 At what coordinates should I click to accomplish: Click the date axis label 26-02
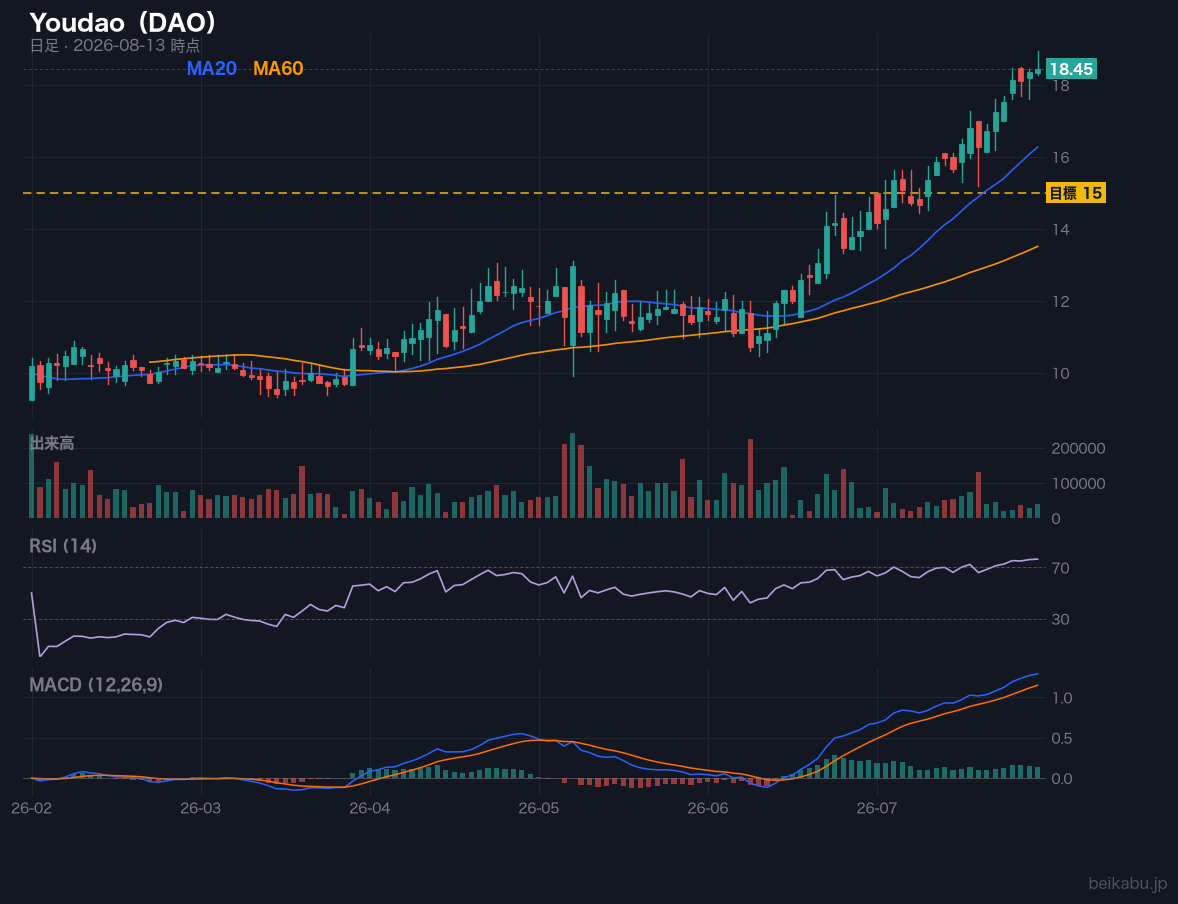pos(32,809)
